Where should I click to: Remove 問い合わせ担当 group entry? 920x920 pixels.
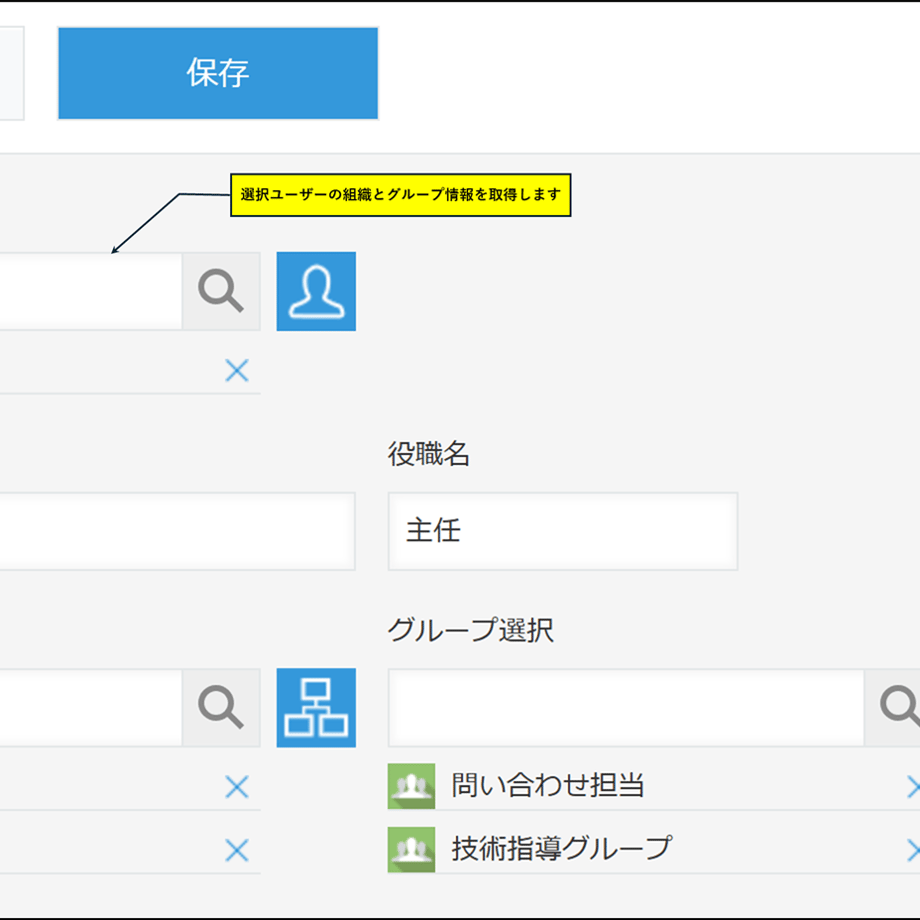pos(913,787)
